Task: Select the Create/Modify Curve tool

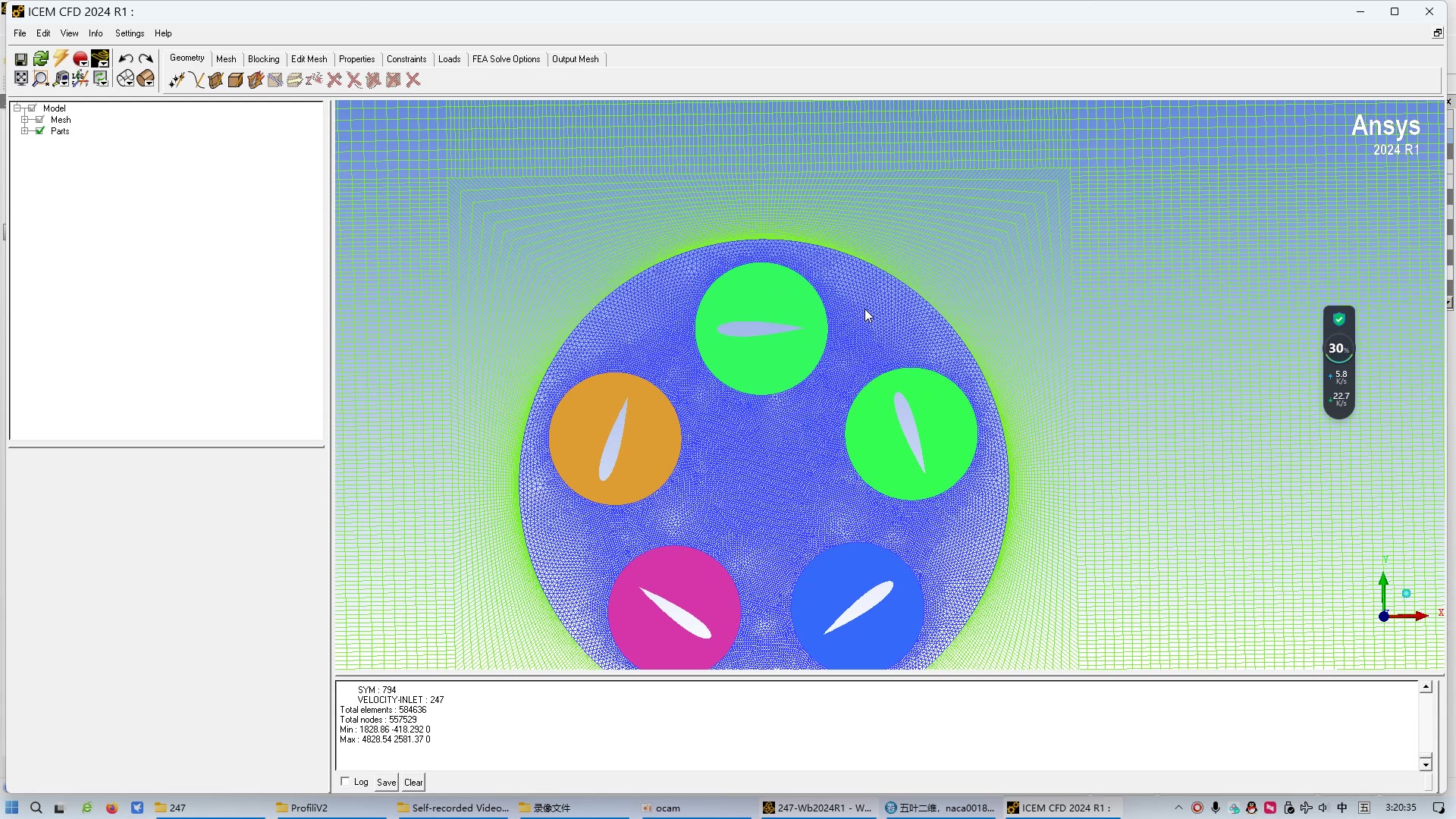Action: [196, 80]
